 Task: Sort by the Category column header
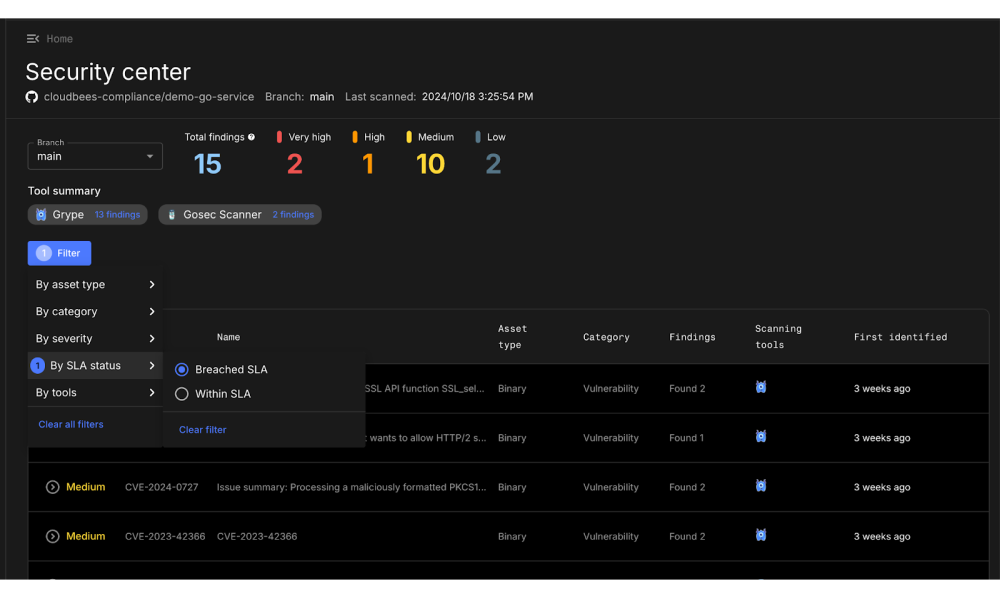tap(606, 337)
